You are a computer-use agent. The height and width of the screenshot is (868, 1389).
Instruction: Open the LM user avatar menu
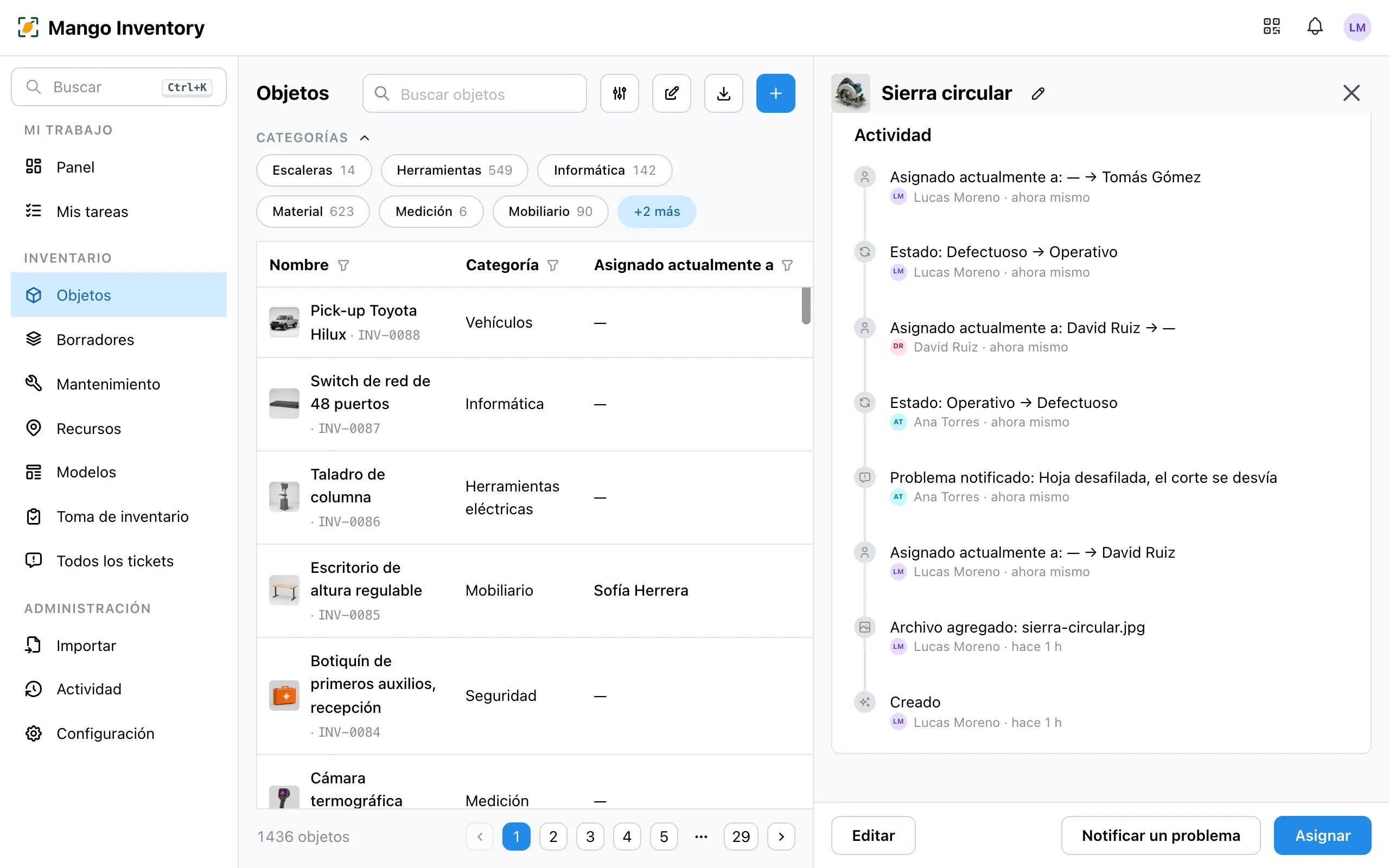click(x=1357, y=28)
